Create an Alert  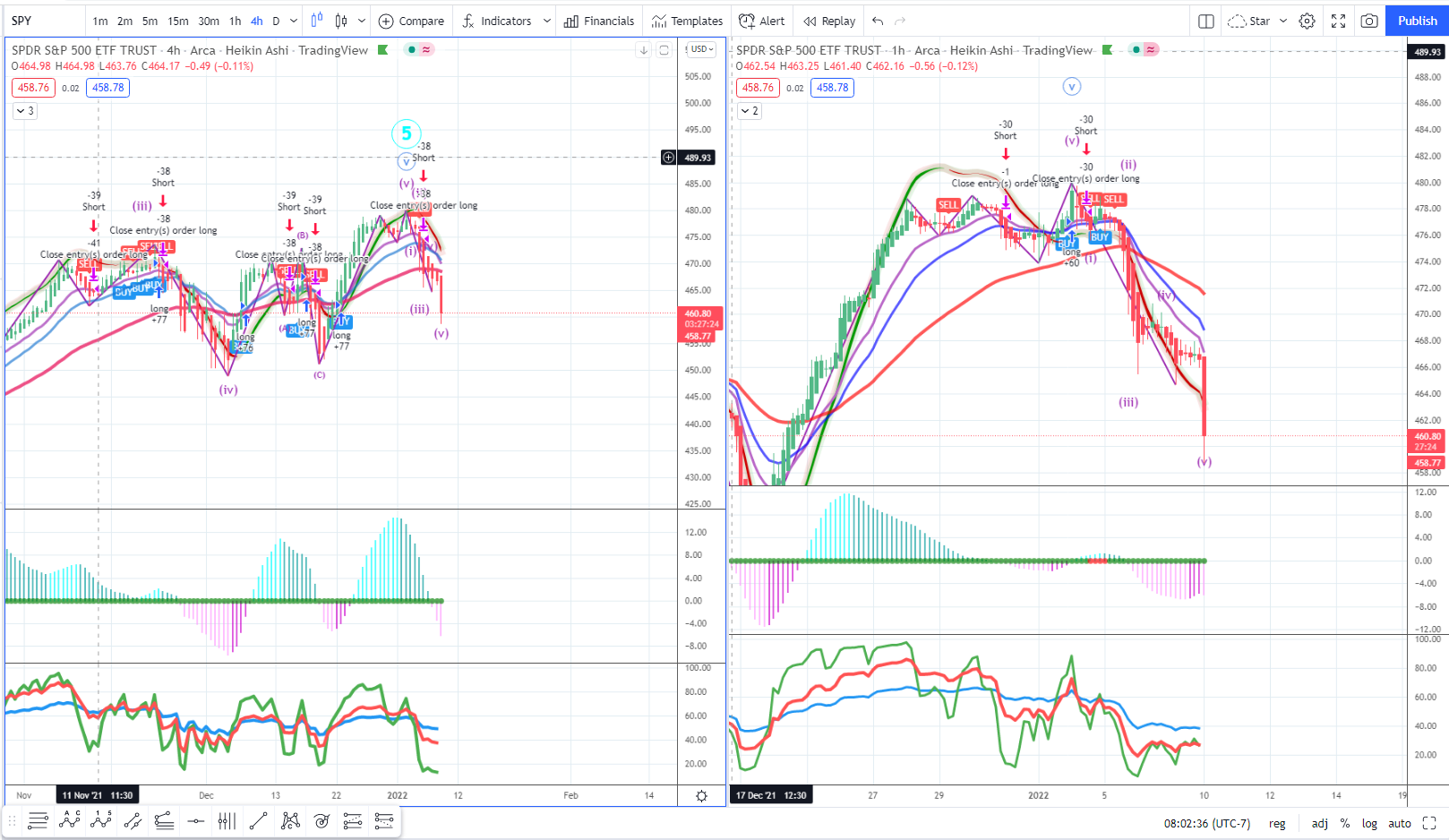point(761,21)
